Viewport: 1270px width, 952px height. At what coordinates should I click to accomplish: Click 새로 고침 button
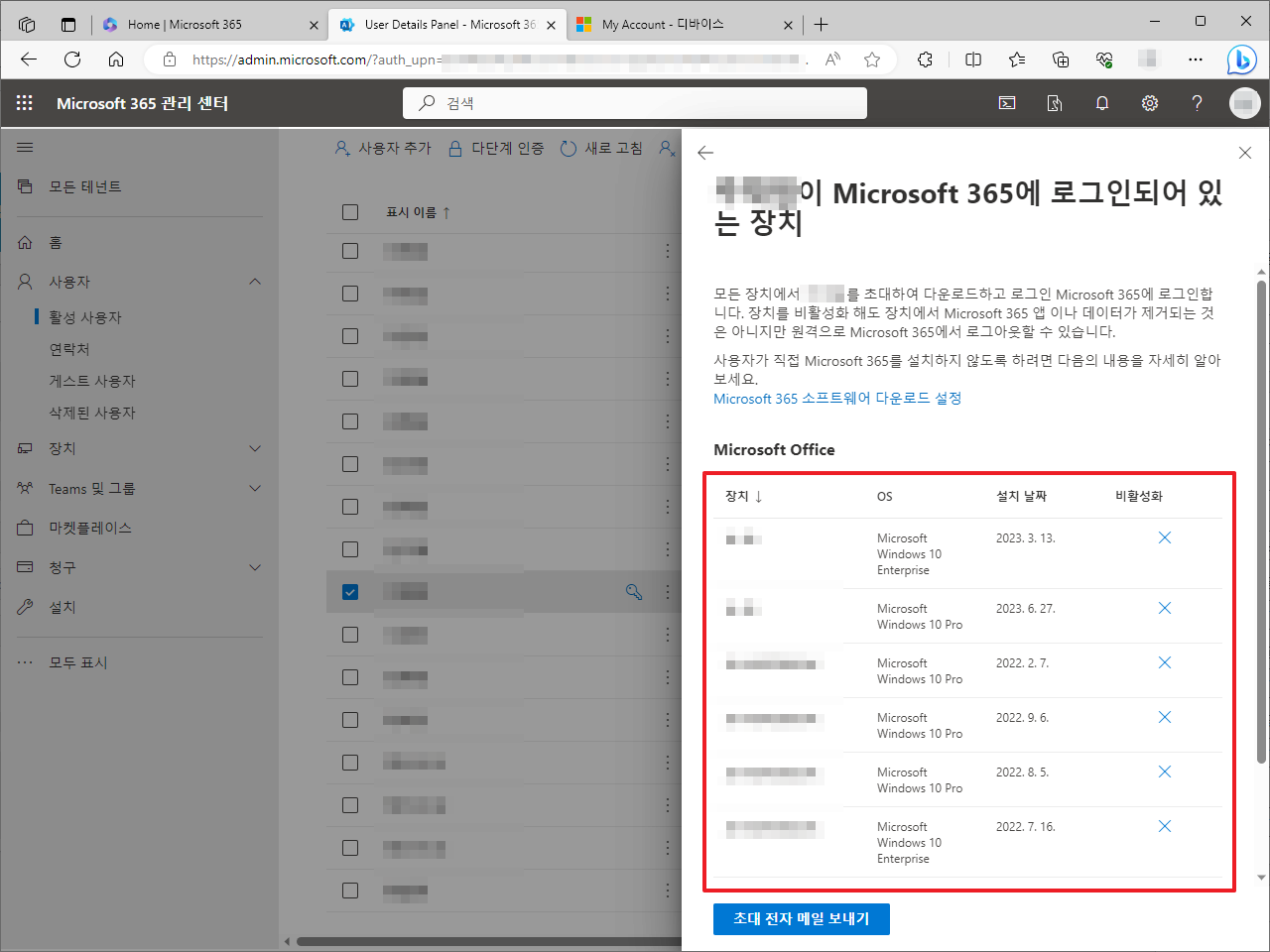pos(601,148)
